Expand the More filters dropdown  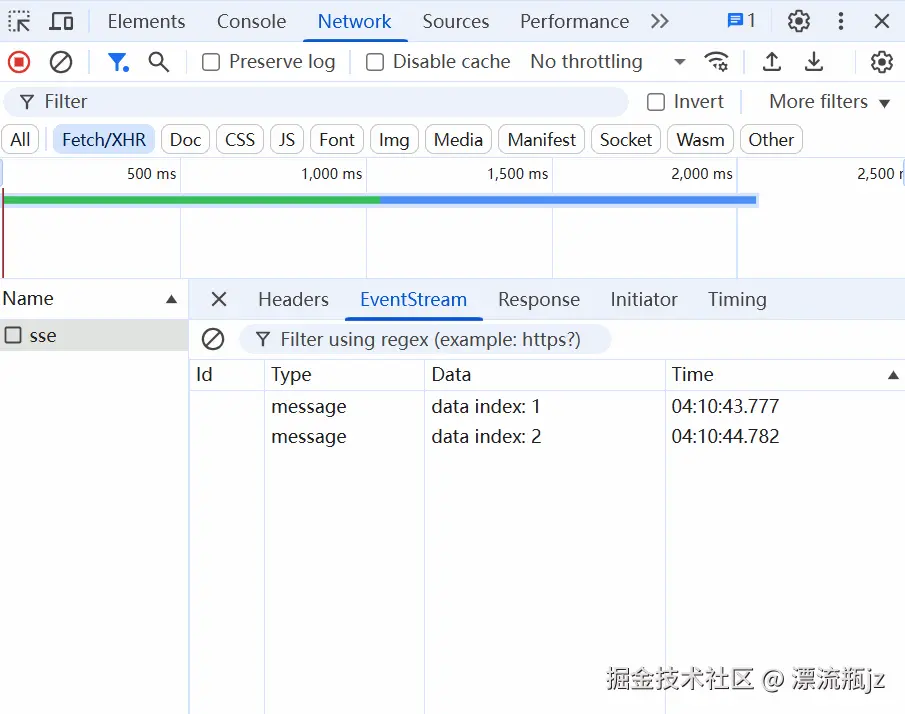click(x=829, y=102)
